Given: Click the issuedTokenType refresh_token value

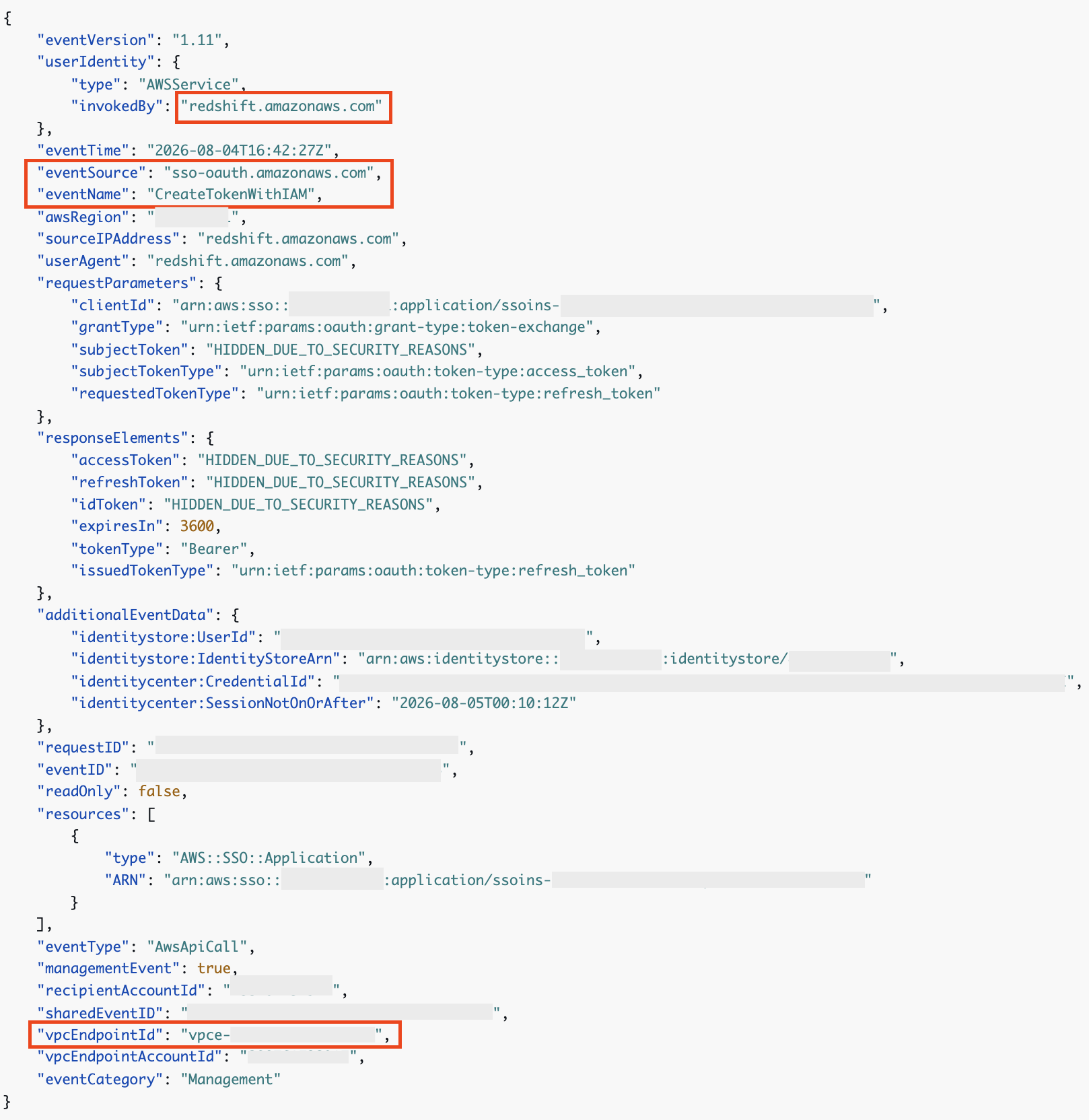Looking at the screenshot, I should click(433, 571).
